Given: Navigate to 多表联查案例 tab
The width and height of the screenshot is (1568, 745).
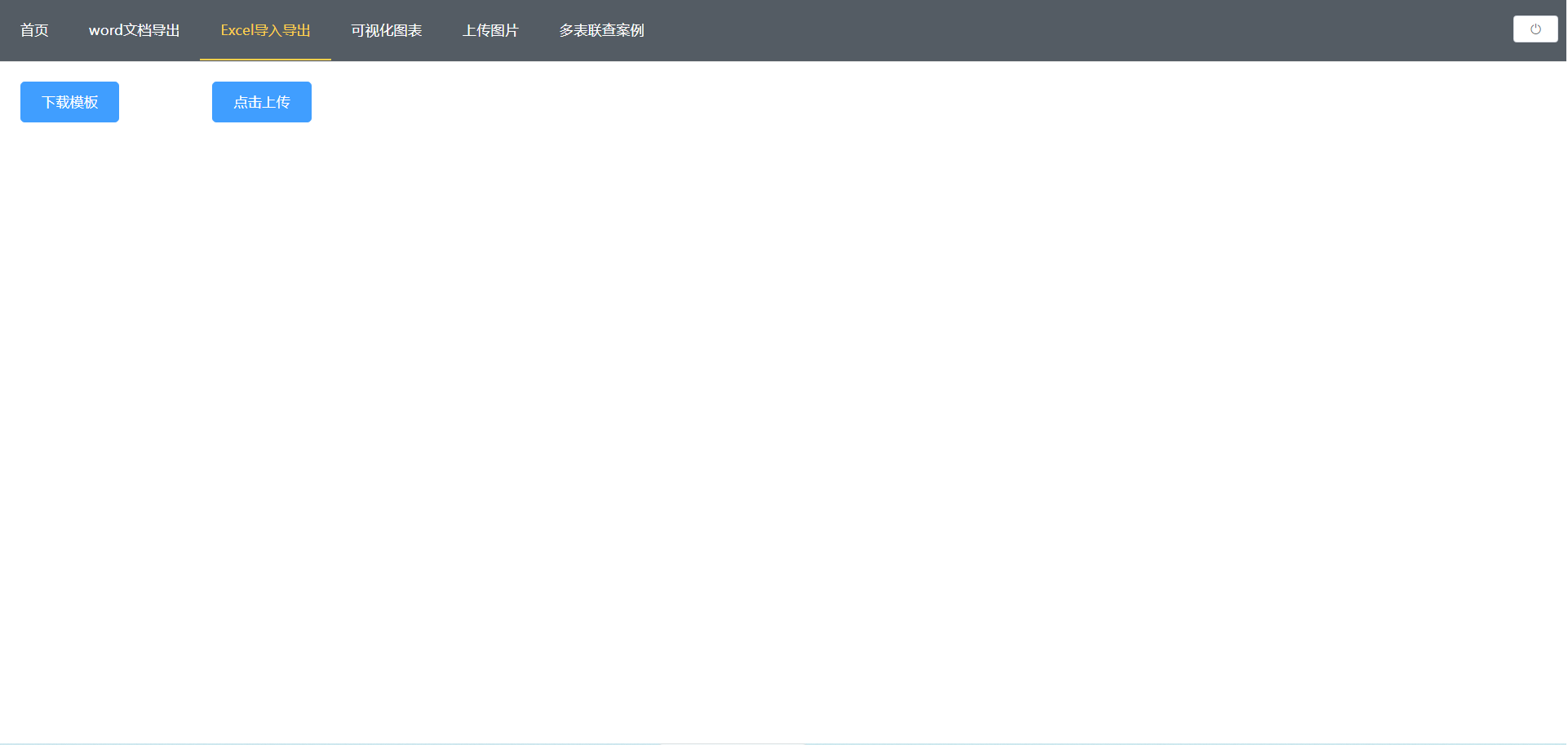Looking at the screenshot, I should (601, 30).
